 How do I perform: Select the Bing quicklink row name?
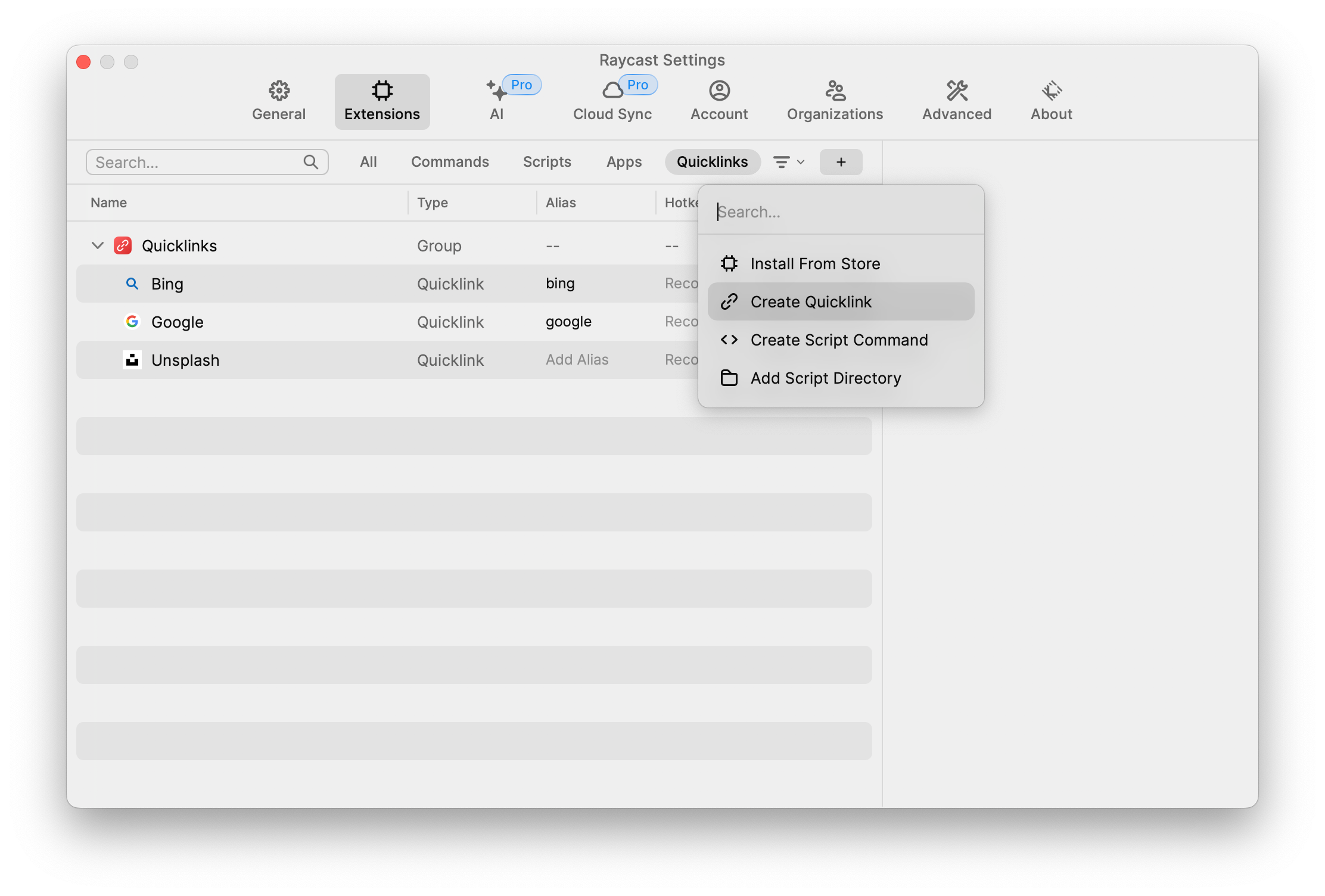coord(167,284)
